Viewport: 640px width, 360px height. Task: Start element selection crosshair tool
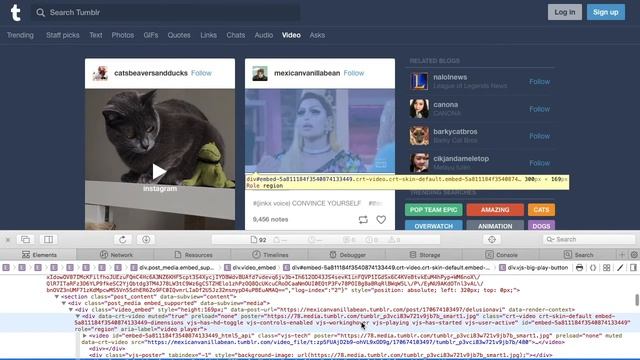tap(491, 240)
